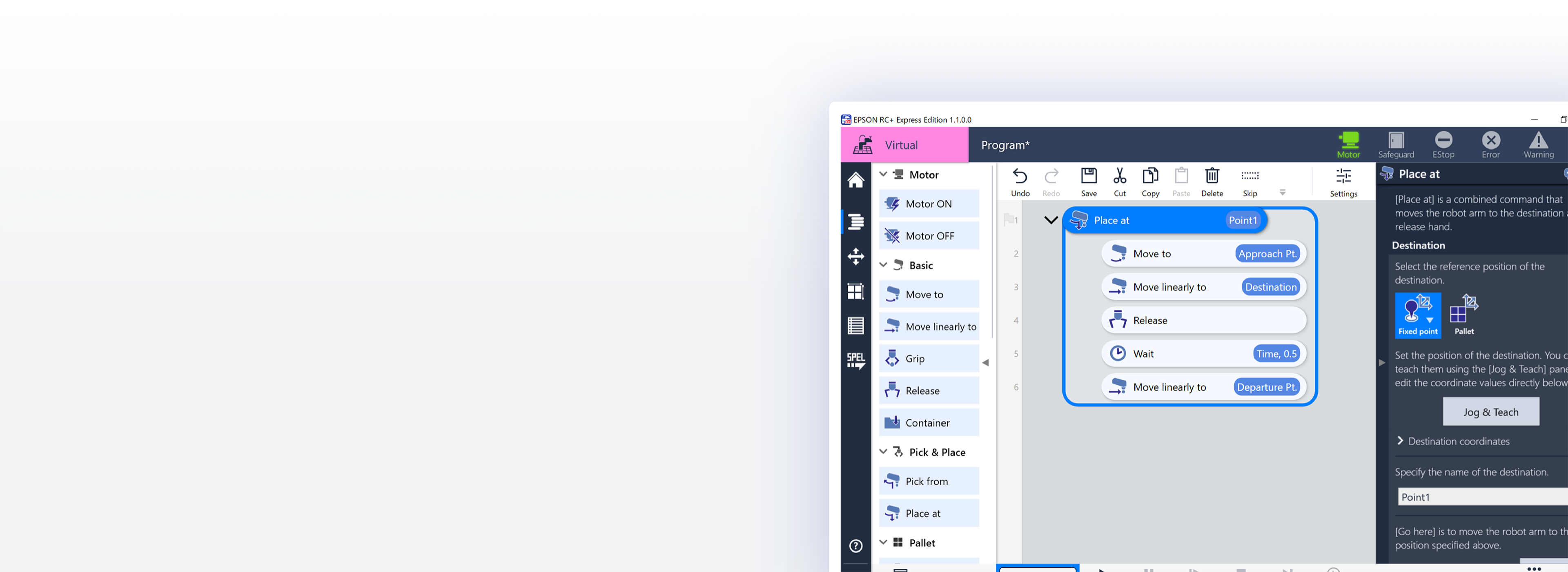This screenshot has width=1568, height=572.
Task: Click the Jog & Teach button
Action: coord(1490,412)
